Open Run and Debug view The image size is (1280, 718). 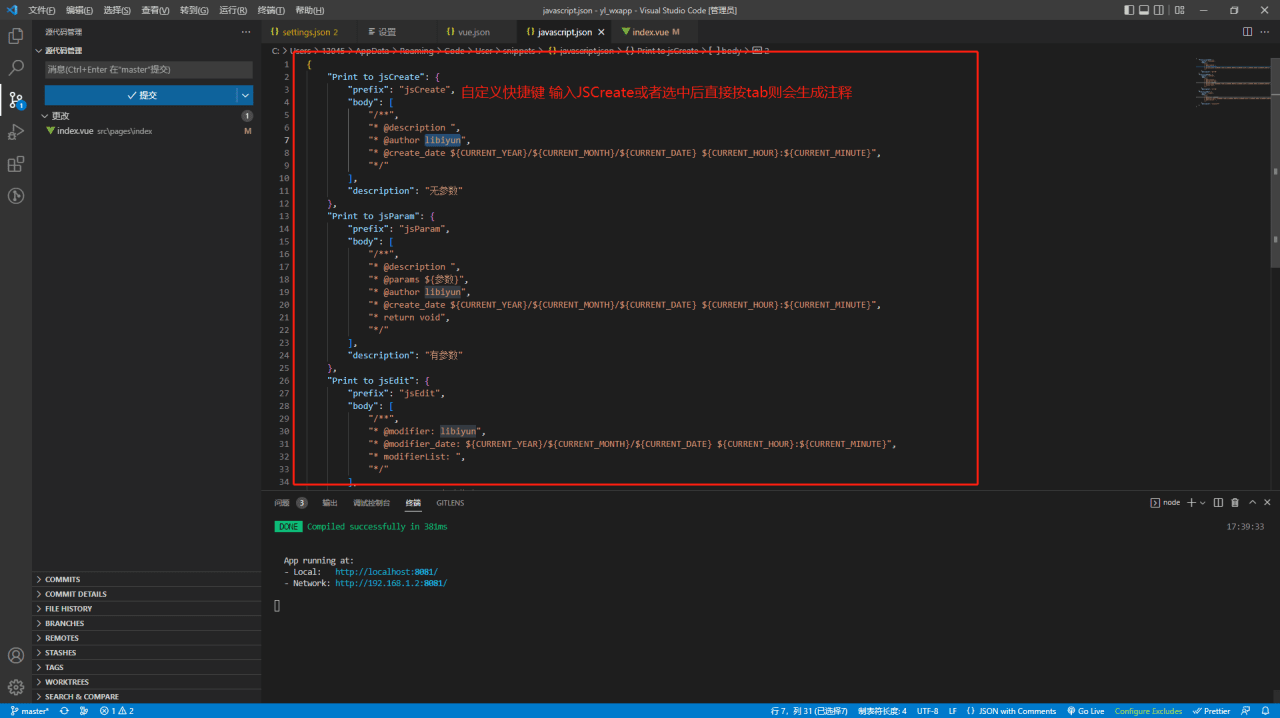point(16,132)
